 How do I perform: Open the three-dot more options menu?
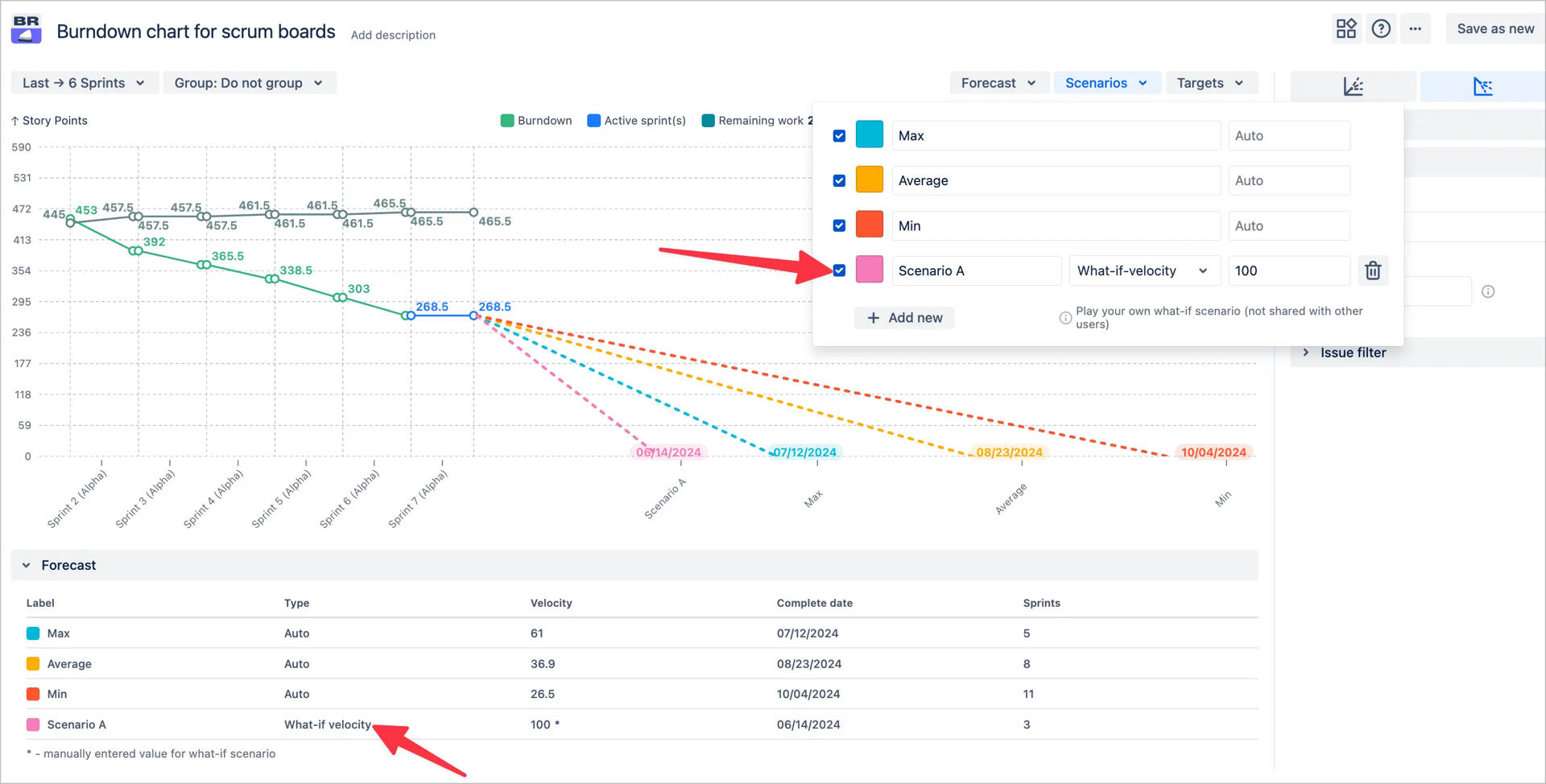pos(1416,29)
